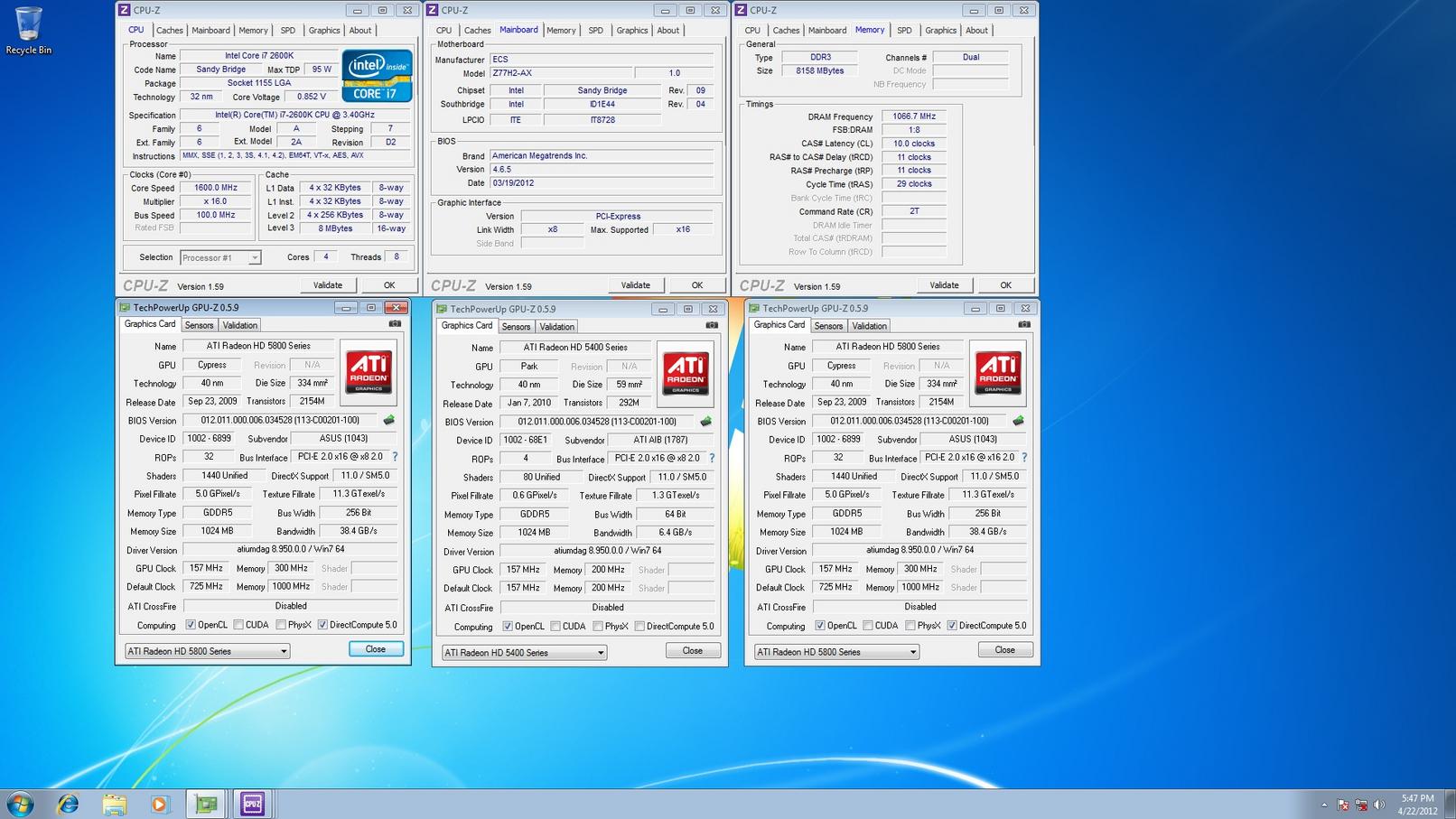Screen dimensions: 1456x819
Task: Toggle OpenCL checkbox in GPU-Z window with x8 2.0 bus
Action: click(x=191, y=625)
